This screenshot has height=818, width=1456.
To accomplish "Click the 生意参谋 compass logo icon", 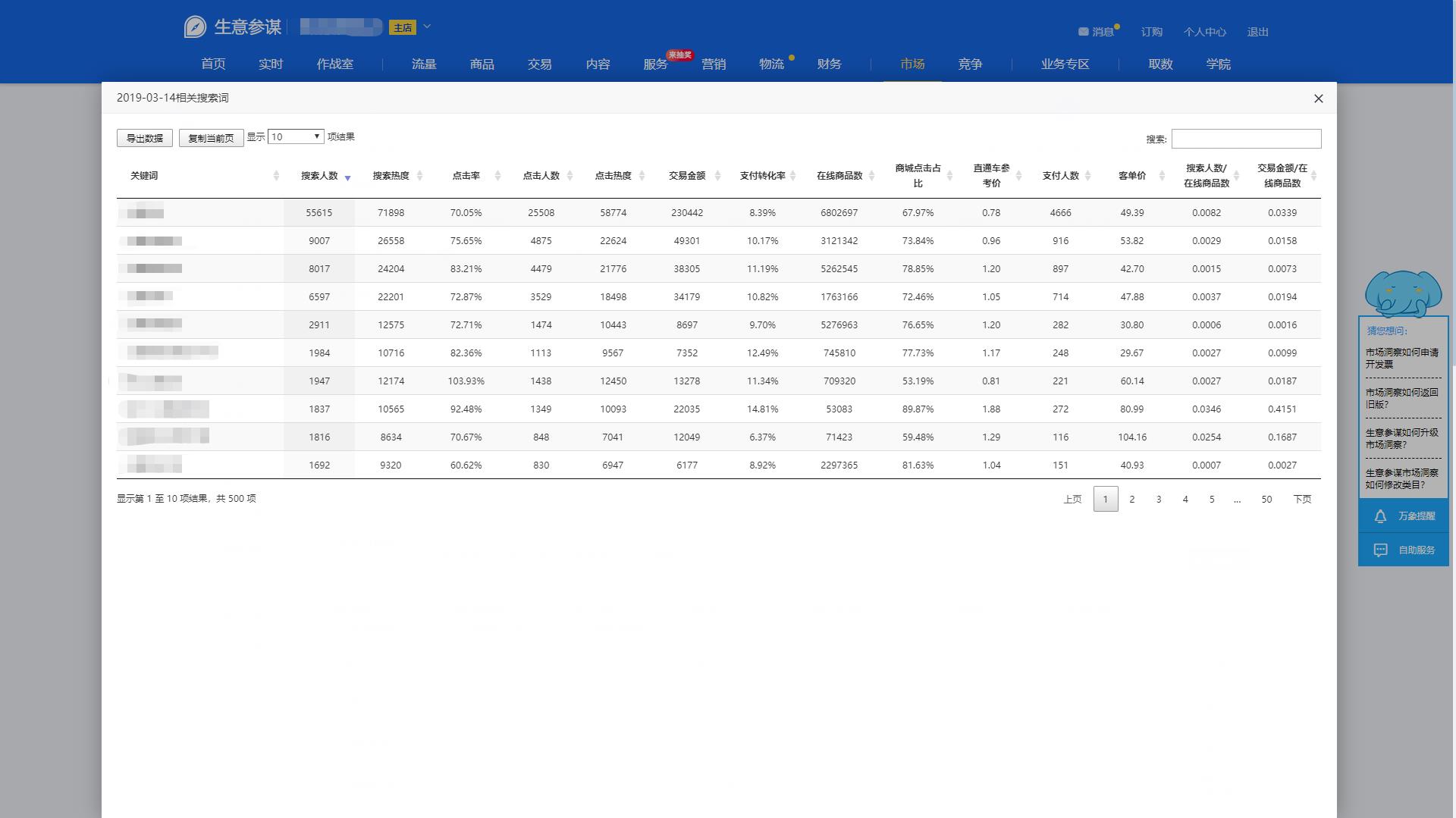I will (195, 27).
